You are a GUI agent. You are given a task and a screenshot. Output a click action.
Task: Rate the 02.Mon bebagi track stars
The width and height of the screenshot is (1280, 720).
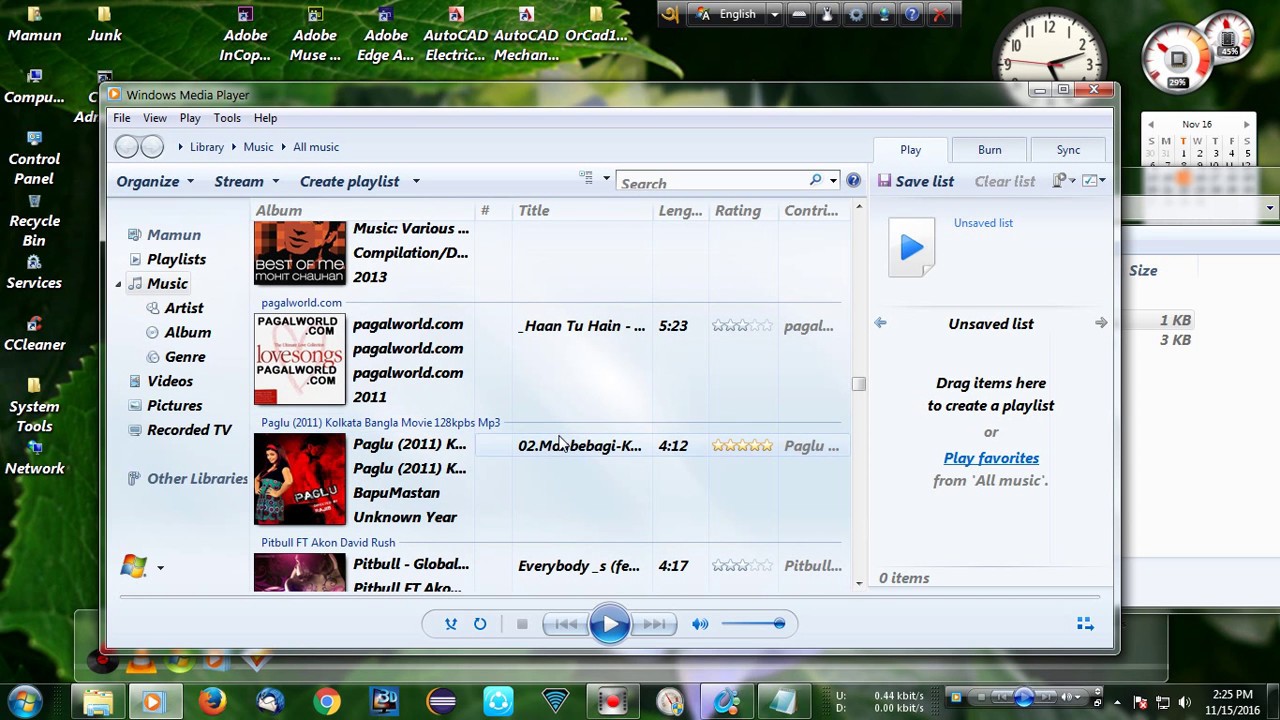(742, 446)
